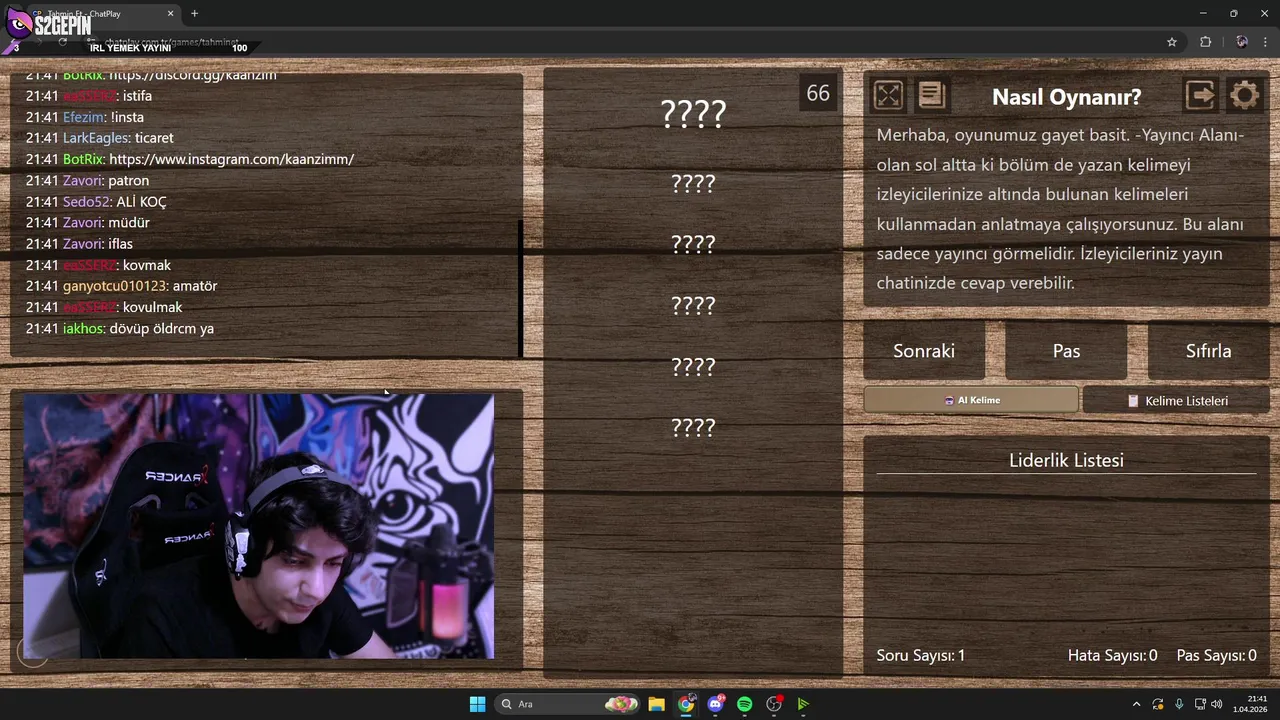
Task: Open the green arrow app in taskbar
Action: 803,704
